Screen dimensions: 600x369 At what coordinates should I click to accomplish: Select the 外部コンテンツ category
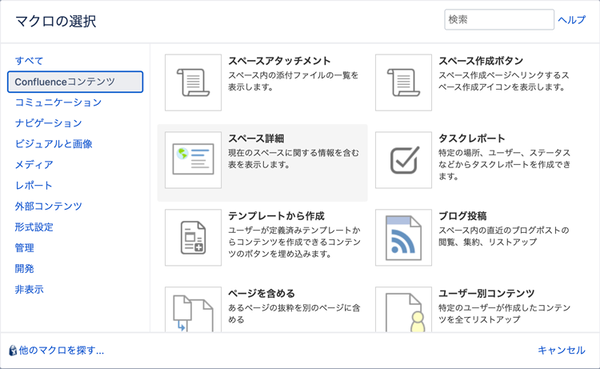click(48, 206)
